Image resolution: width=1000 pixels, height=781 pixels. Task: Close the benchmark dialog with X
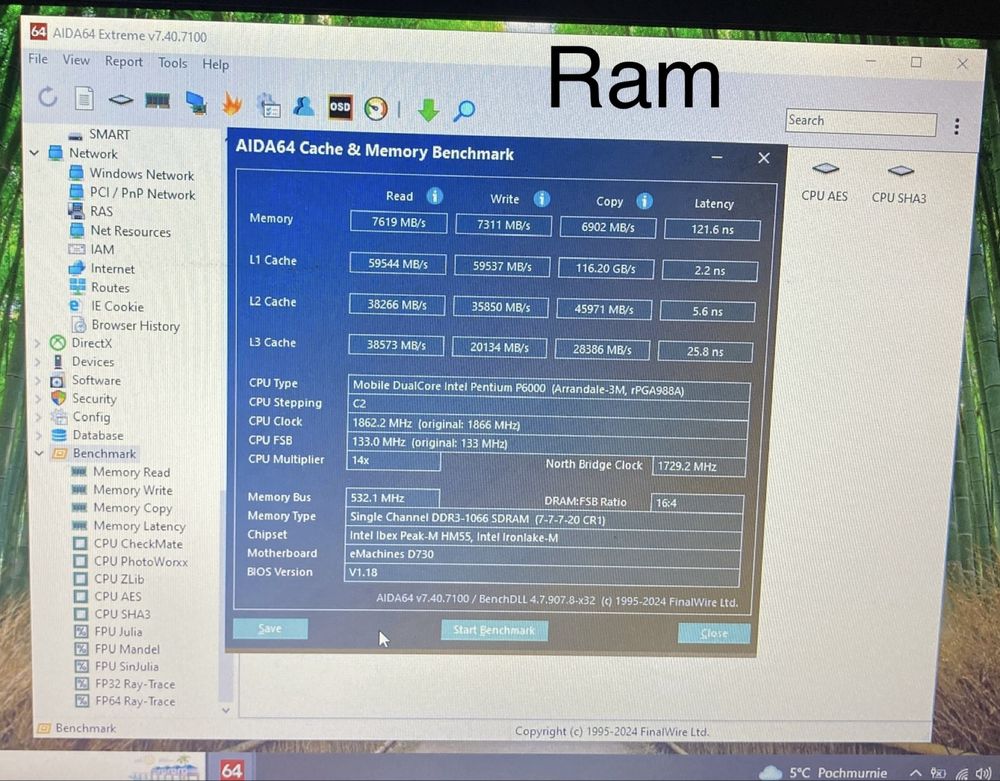point(764,158)
